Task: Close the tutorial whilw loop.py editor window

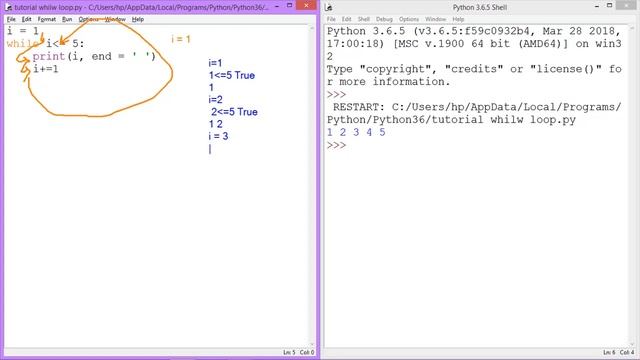Action: [306, 5]
